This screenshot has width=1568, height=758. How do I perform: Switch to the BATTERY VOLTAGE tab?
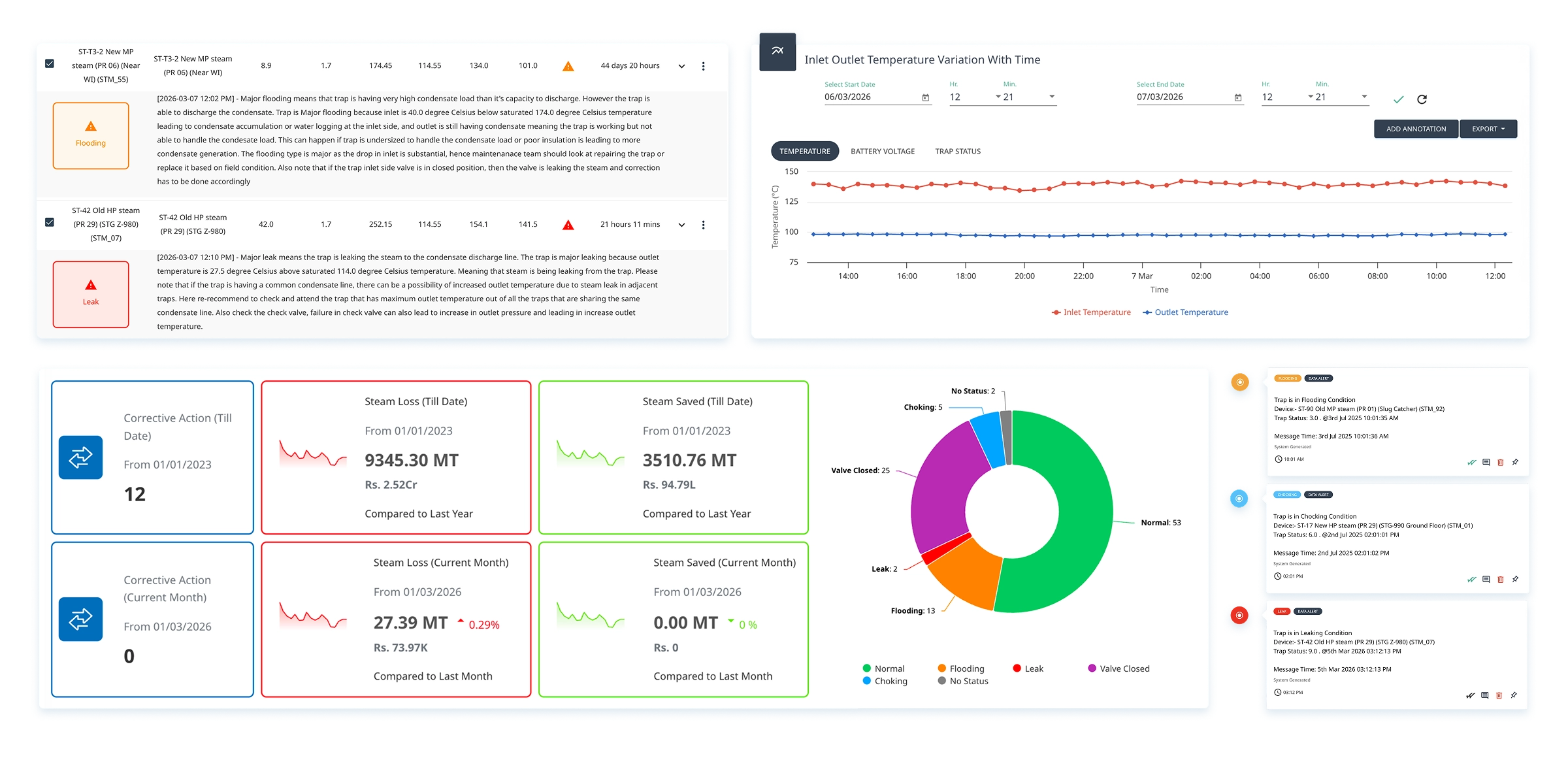point(882,151)
